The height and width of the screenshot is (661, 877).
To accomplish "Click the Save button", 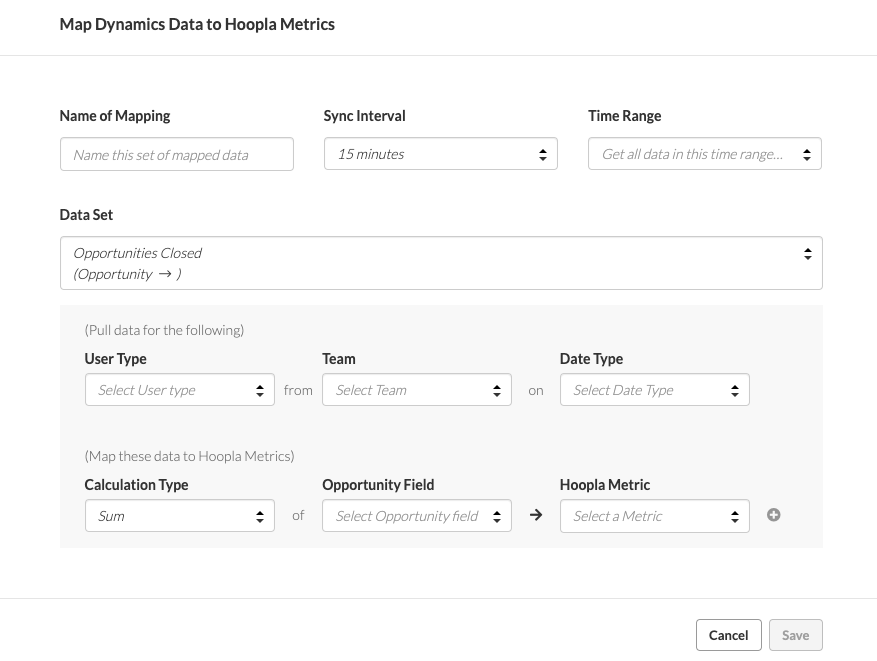I will click(x=795, y=635).
